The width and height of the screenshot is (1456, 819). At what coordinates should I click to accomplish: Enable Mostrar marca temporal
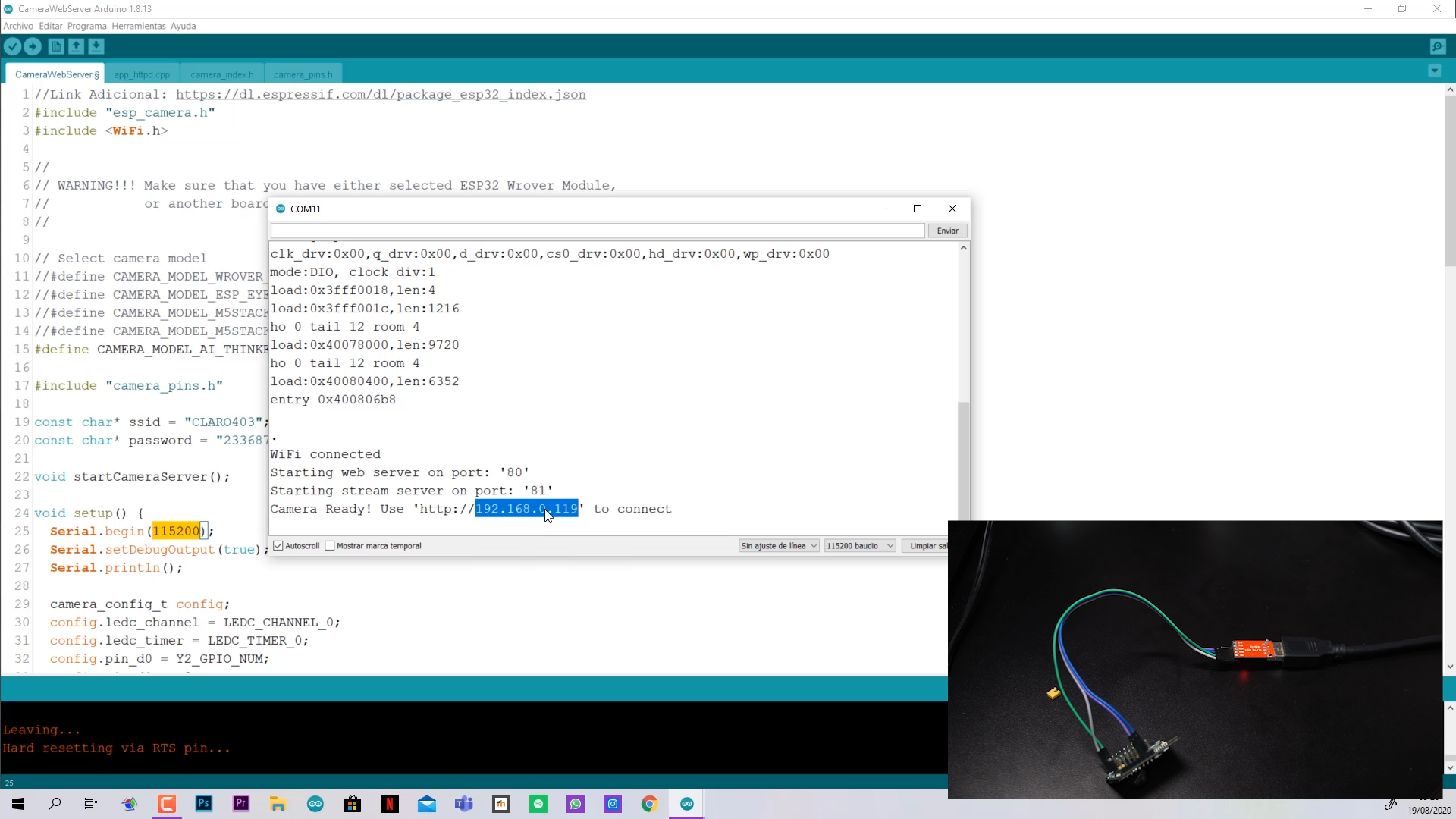[x=331, y=545]
